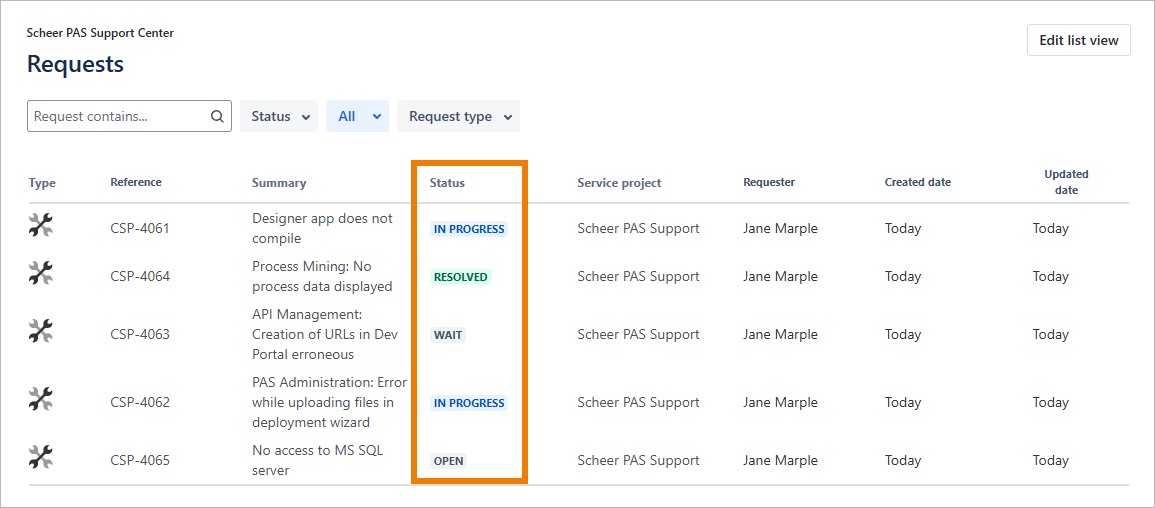
Task: Click the Scheer PAS Support Center breadcrumb
Action: click(x=100, y=33)
